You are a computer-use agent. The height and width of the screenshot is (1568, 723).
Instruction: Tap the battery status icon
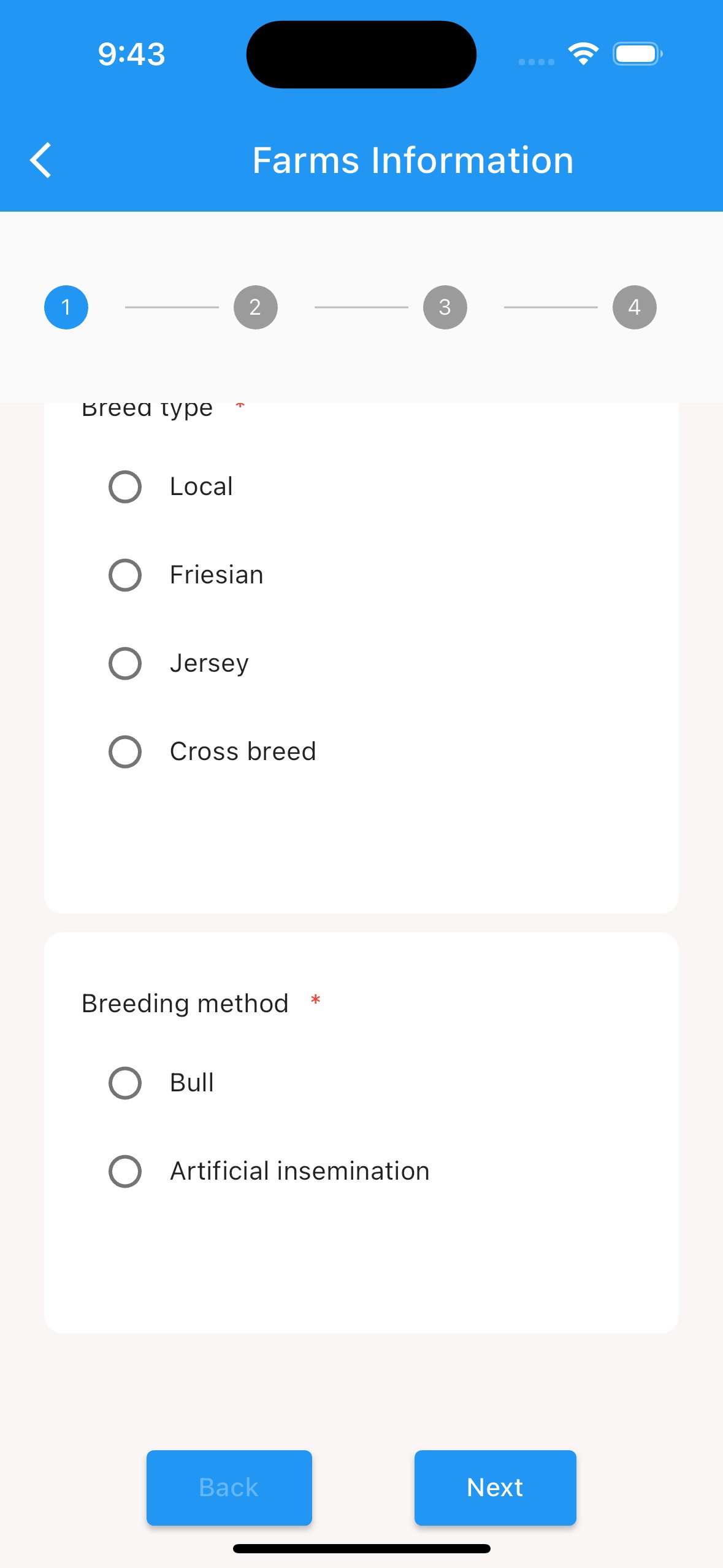637,54
